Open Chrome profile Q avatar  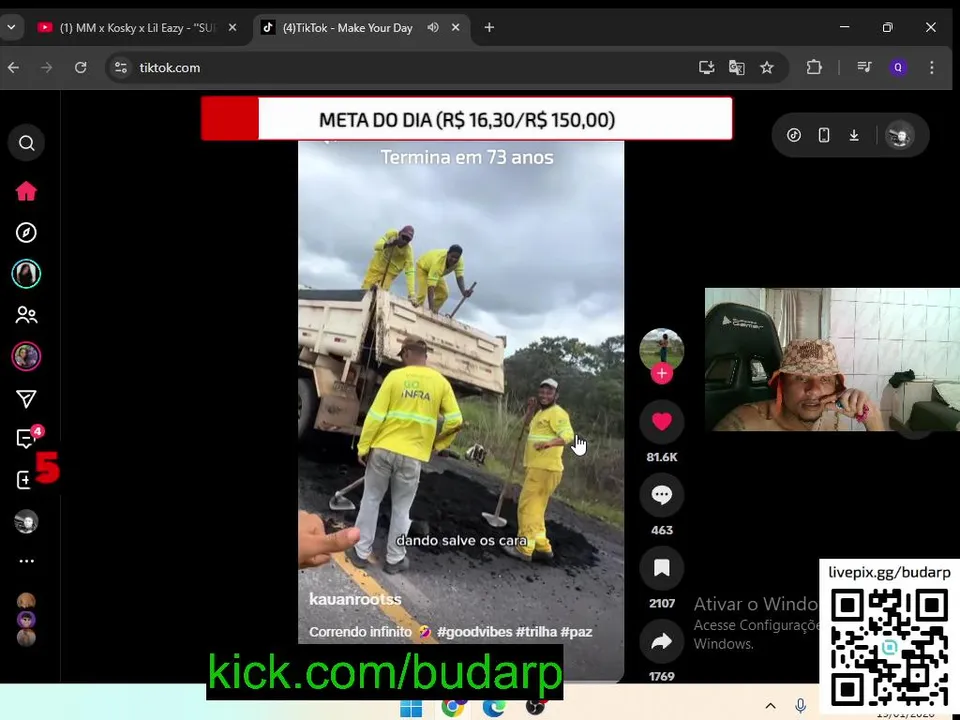(x=898, y=67)
